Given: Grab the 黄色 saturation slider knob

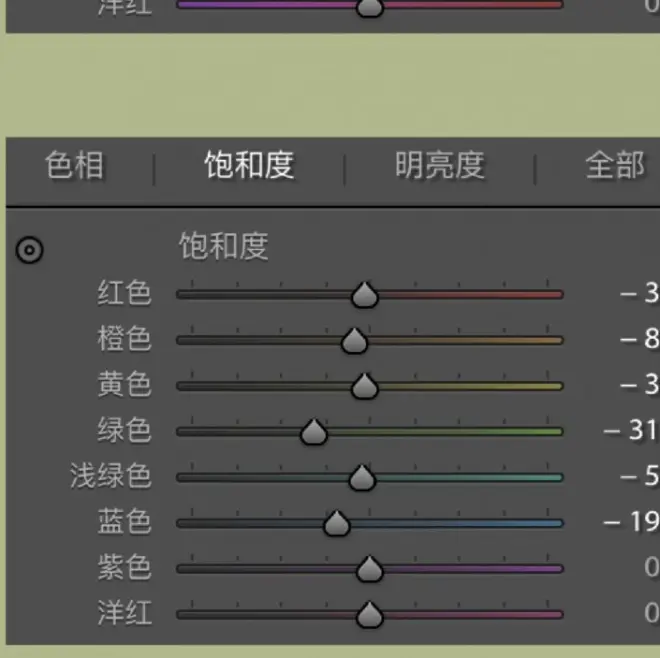Looking at the screenshot, I should coord(365,386).
